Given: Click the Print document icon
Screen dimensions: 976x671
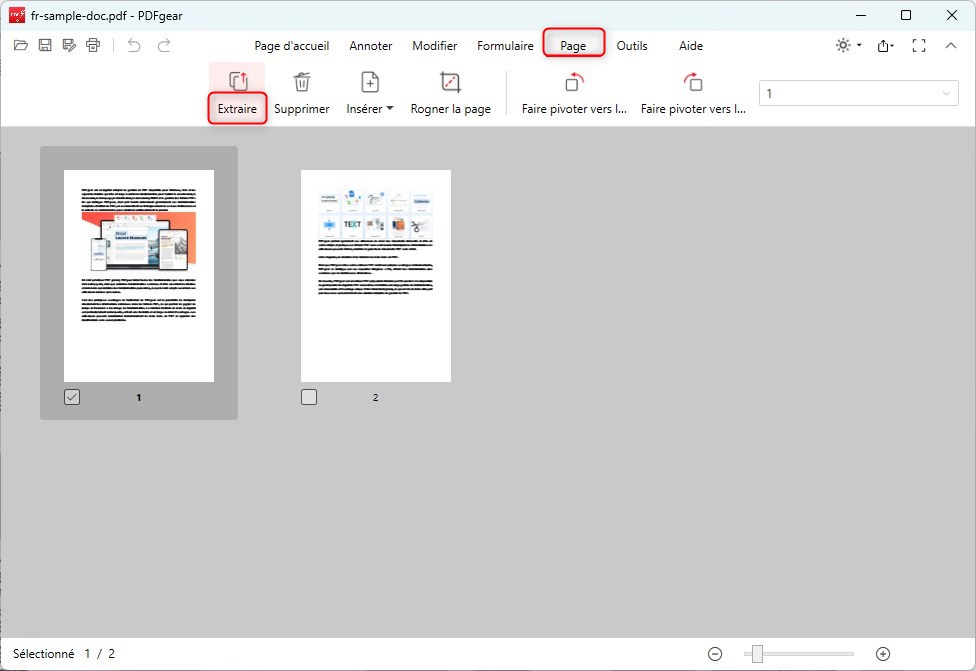Looking at the screenshot, I should tap(93, 45).
